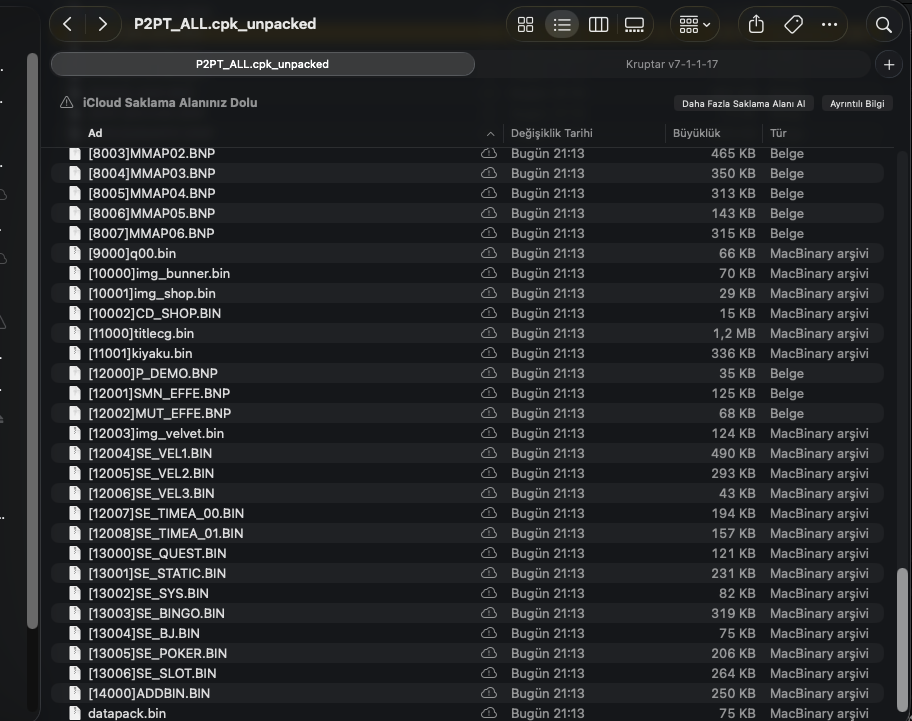This screenshot has width=912, height=721.
Task: Open the tag editor icon
Action: (793, 24)
